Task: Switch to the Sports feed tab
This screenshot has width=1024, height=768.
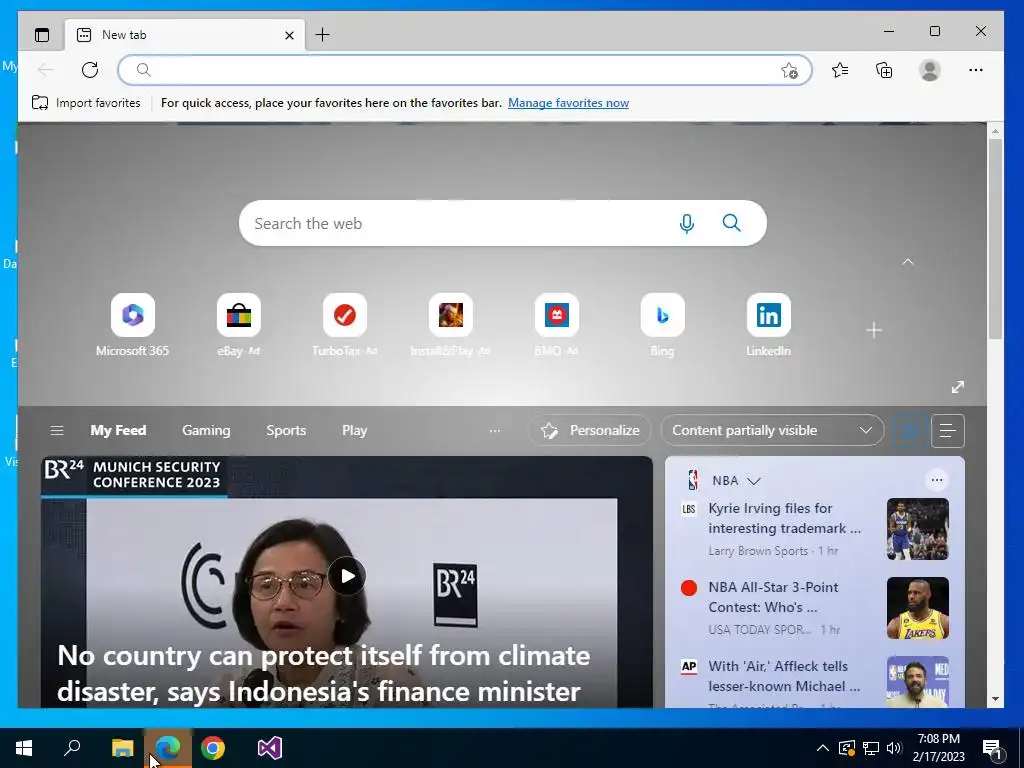Action: pos(286,430)
